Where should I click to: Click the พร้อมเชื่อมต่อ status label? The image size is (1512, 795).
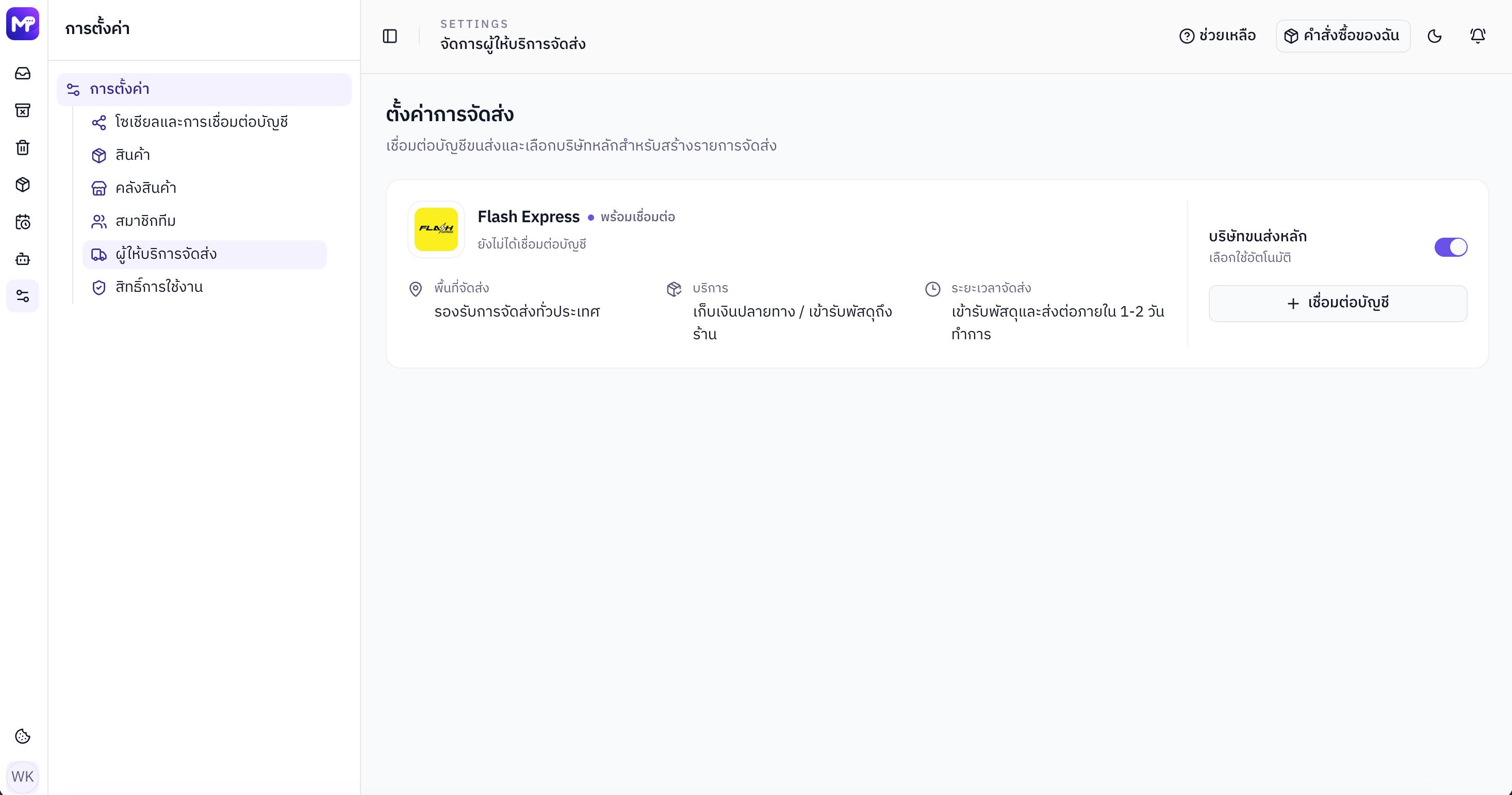[x=637, y=217]
